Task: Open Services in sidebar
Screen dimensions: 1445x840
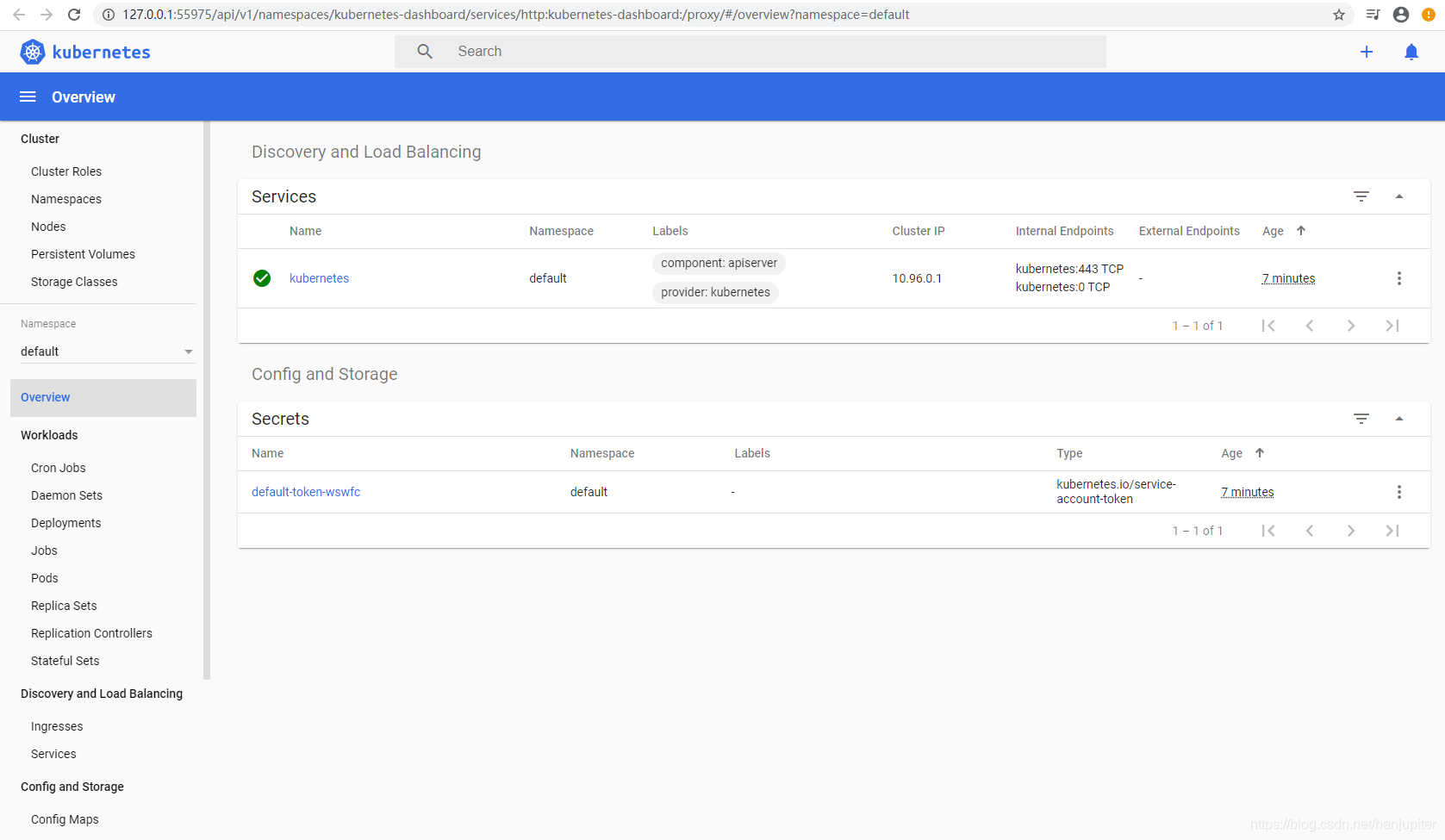Action: click(x=53, y=754)
